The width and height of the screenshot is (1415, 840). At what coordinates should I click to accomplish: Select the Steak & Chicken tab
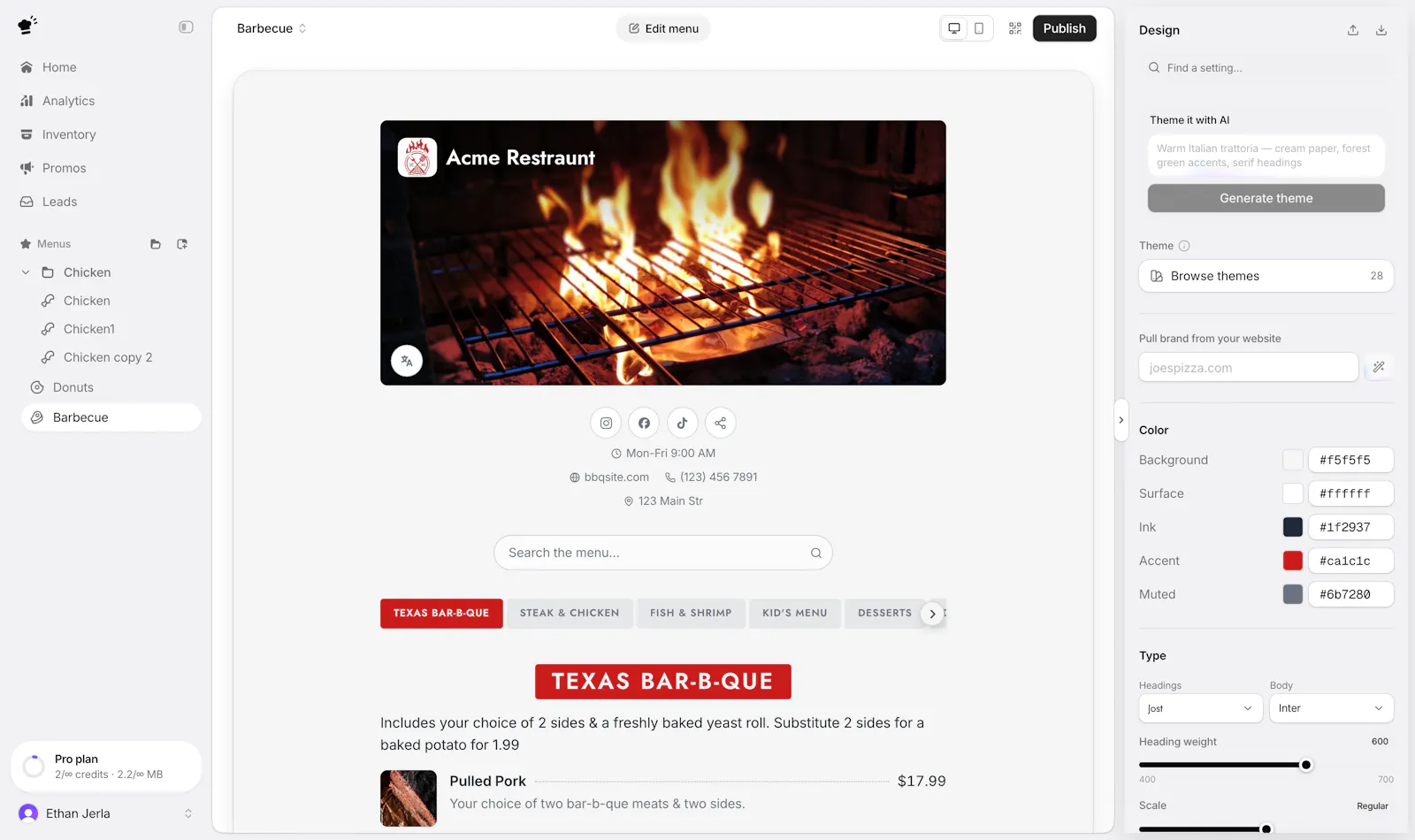point(570,614)
